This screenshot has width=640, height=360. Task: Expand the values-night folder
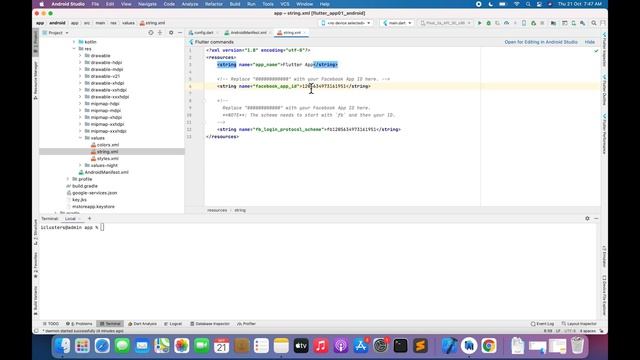(80, 165)
